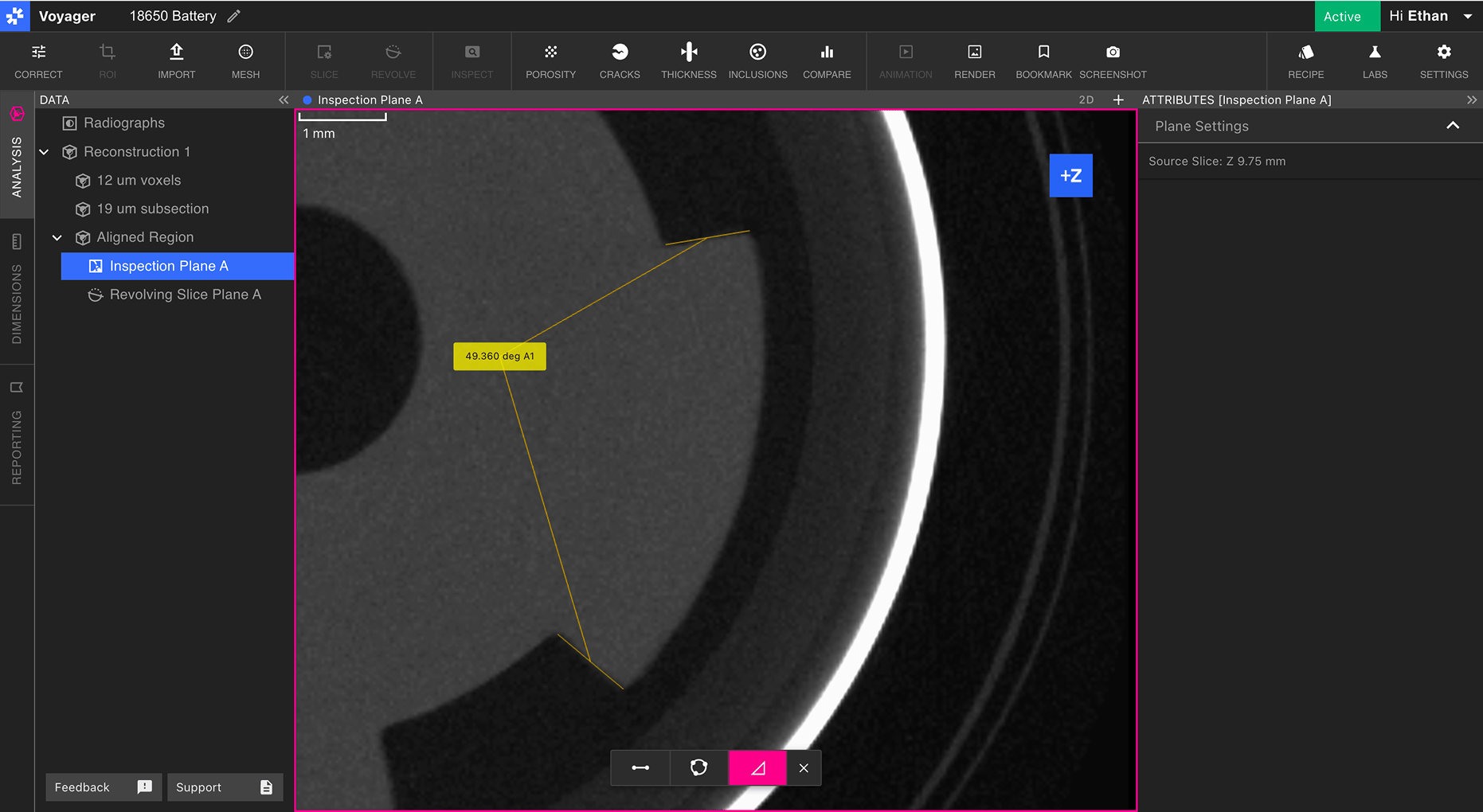The height and width of the screenshot is (812, 1483).
Task: Collapse the Plane Settings section
Action: click(1453, 126)
